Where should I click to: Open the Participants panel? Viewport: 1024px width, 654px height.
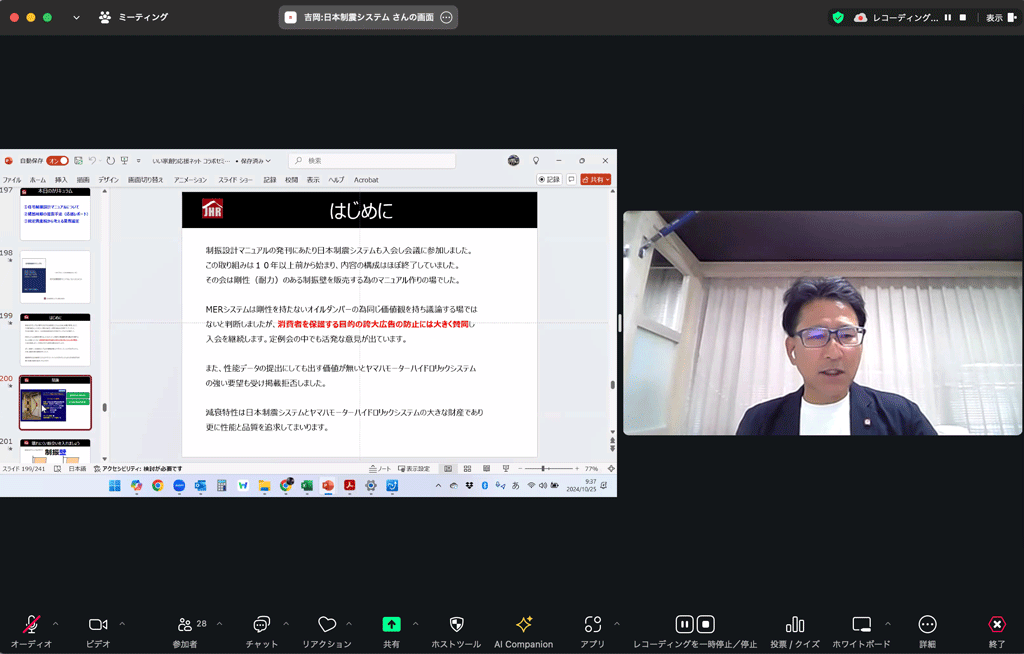(x=184, y=625)
